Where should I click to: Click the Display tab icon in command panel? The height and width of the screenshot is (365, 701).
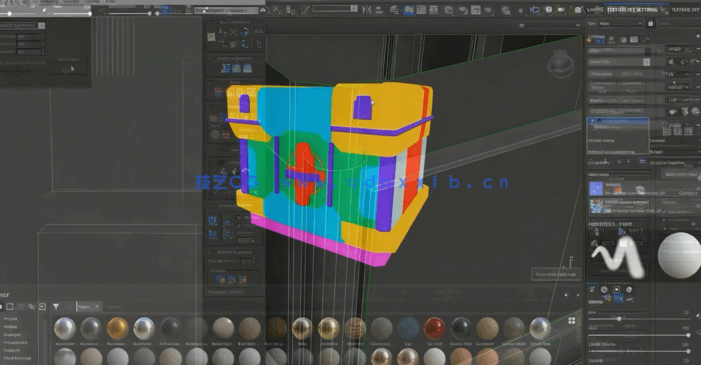[634, 40]
